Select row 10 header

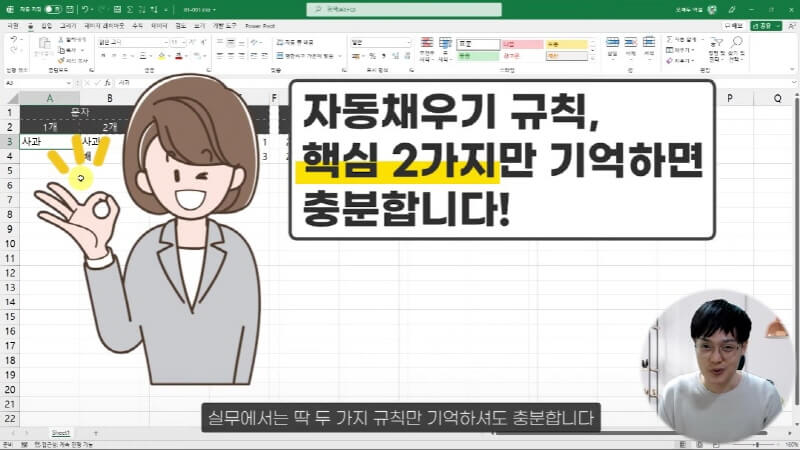[x=10, y=243]
